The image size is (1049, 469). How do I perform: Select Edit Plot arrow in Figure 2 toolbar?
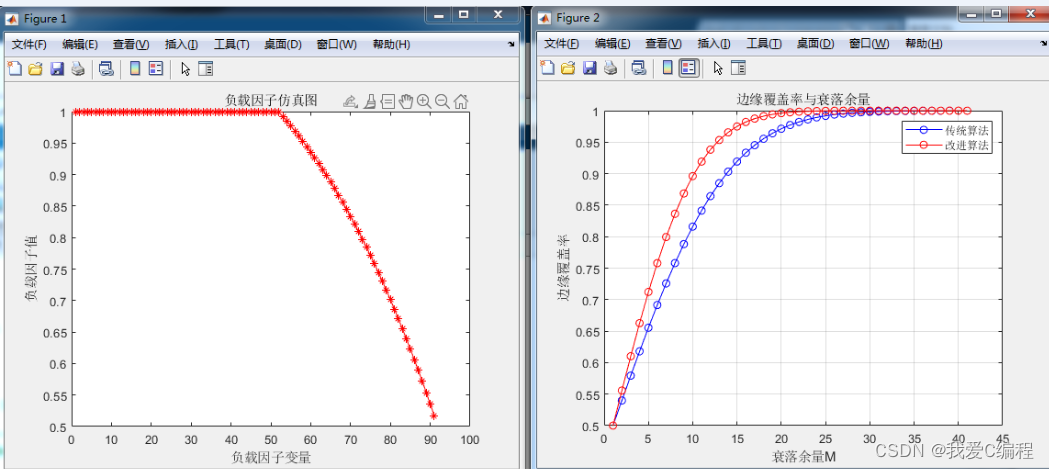click(x=719, y=68)
